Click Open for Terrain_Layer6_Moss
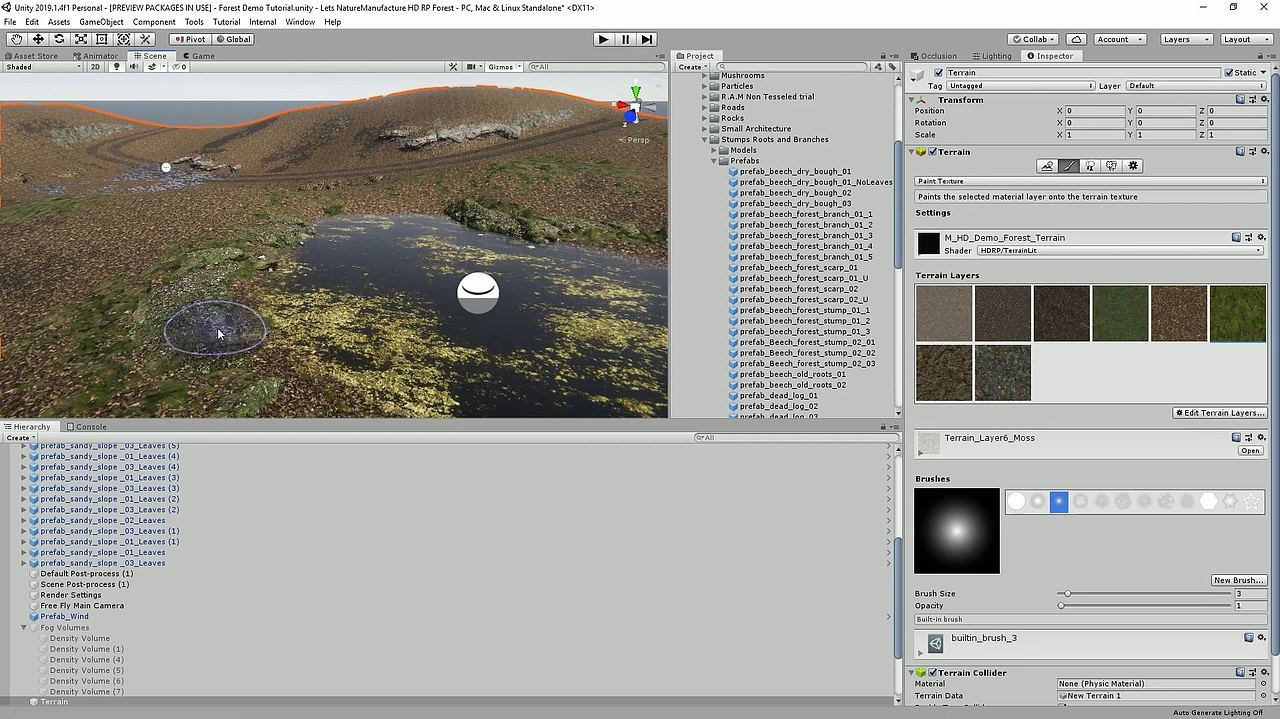1280x719 pixels. [1250, 451]
